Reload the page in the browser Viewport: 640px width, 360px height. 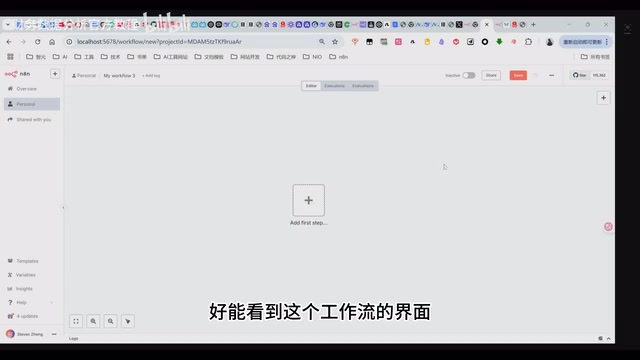[38, 42]
